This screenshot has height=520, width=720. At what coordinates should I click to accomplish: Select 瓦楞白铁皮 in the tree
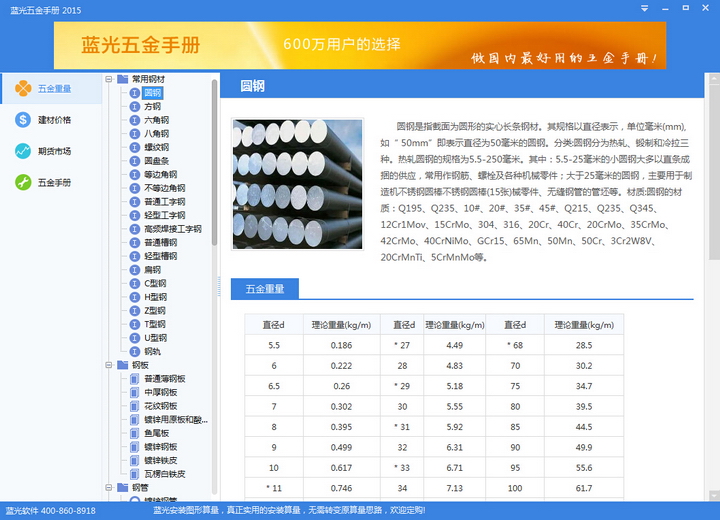tap(165, 474)
